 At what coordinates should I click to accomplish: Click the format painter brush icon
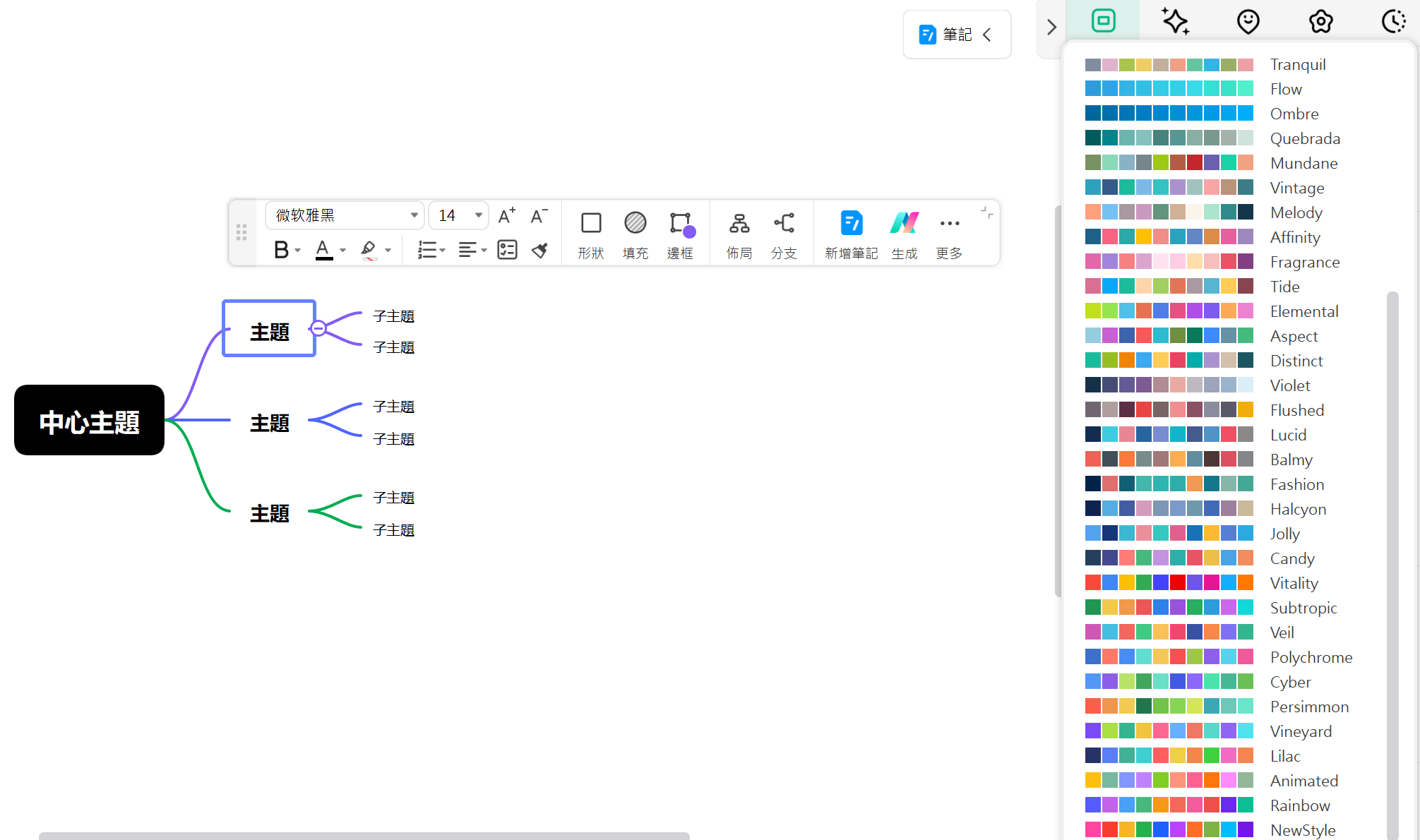point(540,250)
